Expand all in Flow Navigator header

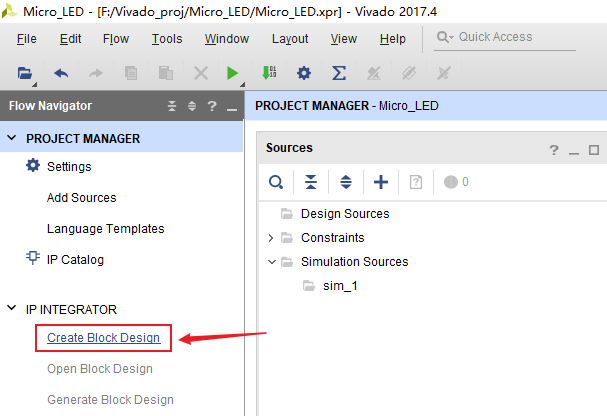click(192, 106)
